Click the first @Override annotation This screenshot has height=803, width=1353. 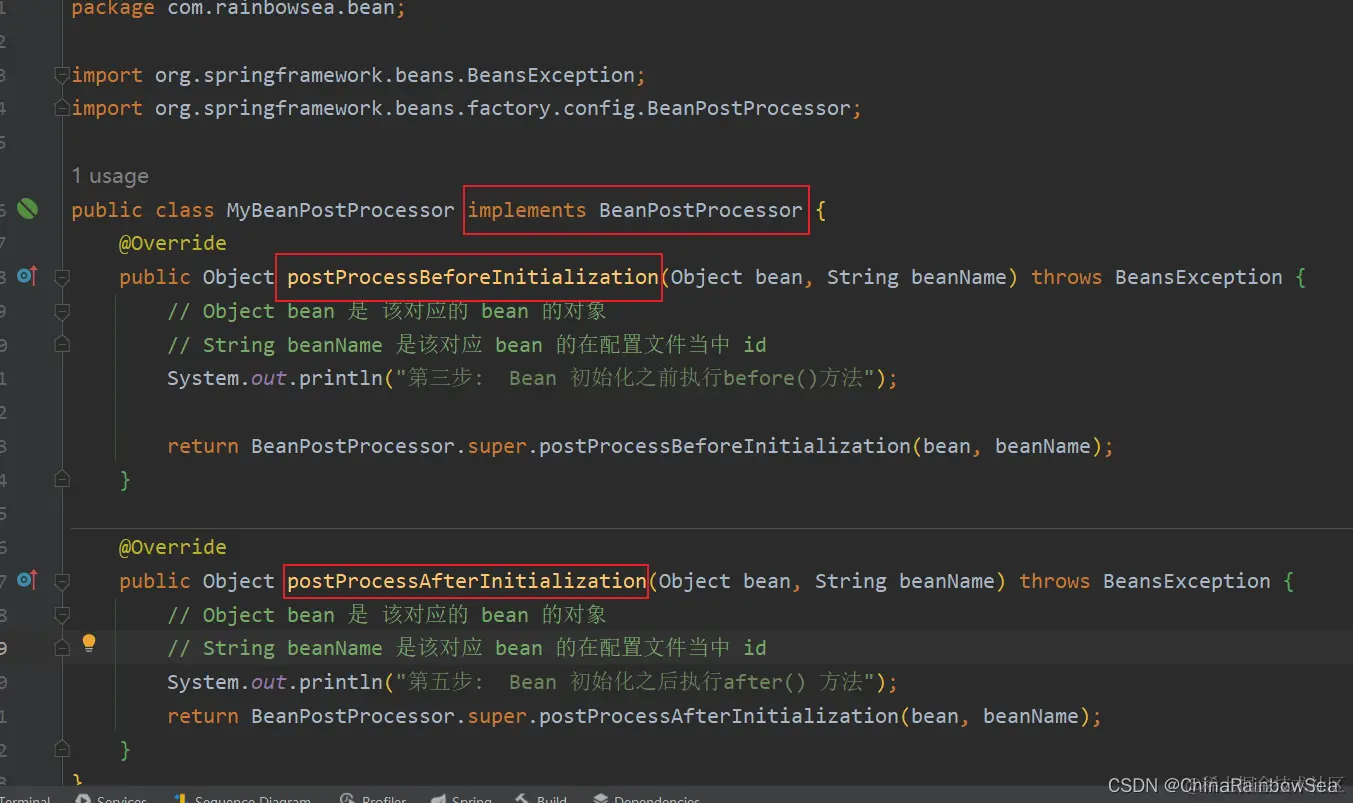click(173, 243)
